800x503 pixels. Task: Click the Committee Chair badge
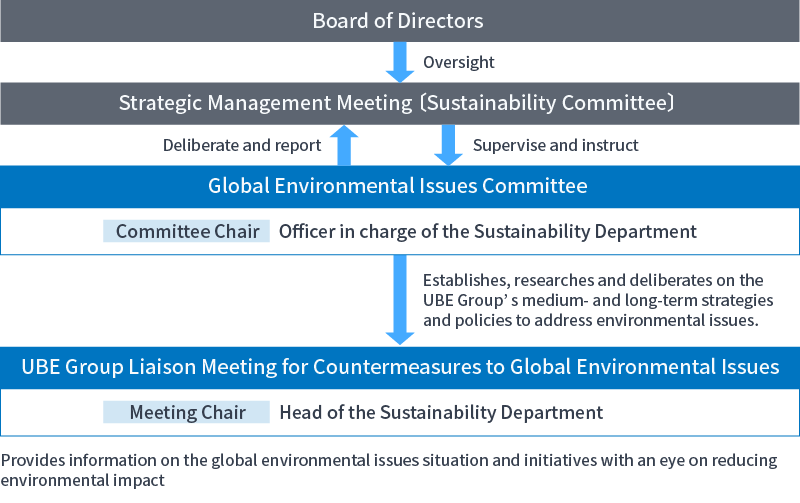pos(187,231)
